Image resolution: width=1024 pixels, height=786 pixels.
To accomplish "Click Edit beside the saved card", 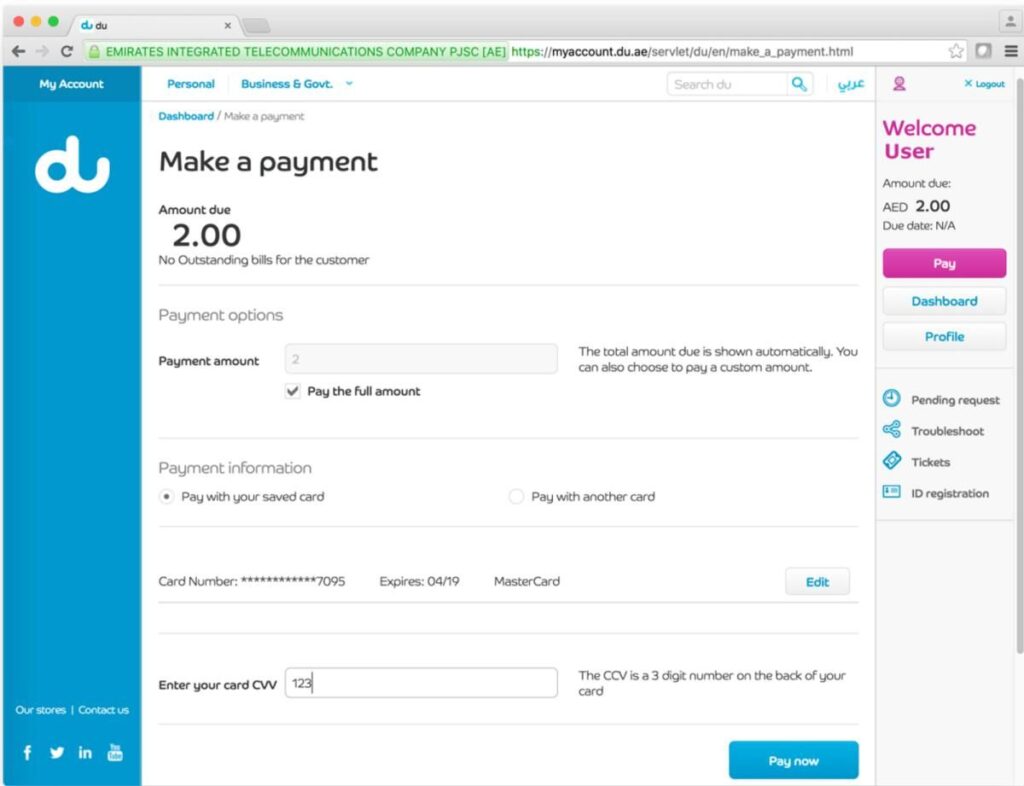I will coord(817,582).
